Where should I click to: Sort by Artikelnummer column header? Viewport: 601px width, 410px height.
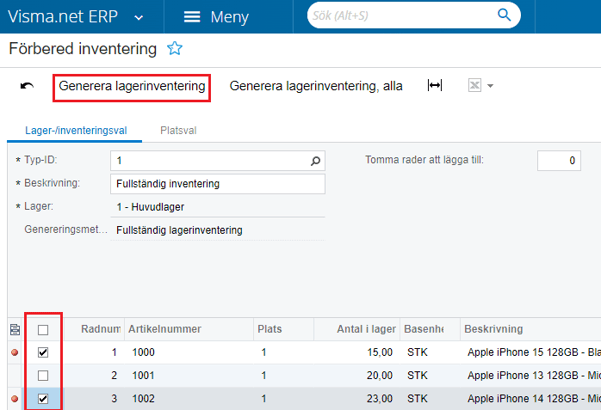165,329
